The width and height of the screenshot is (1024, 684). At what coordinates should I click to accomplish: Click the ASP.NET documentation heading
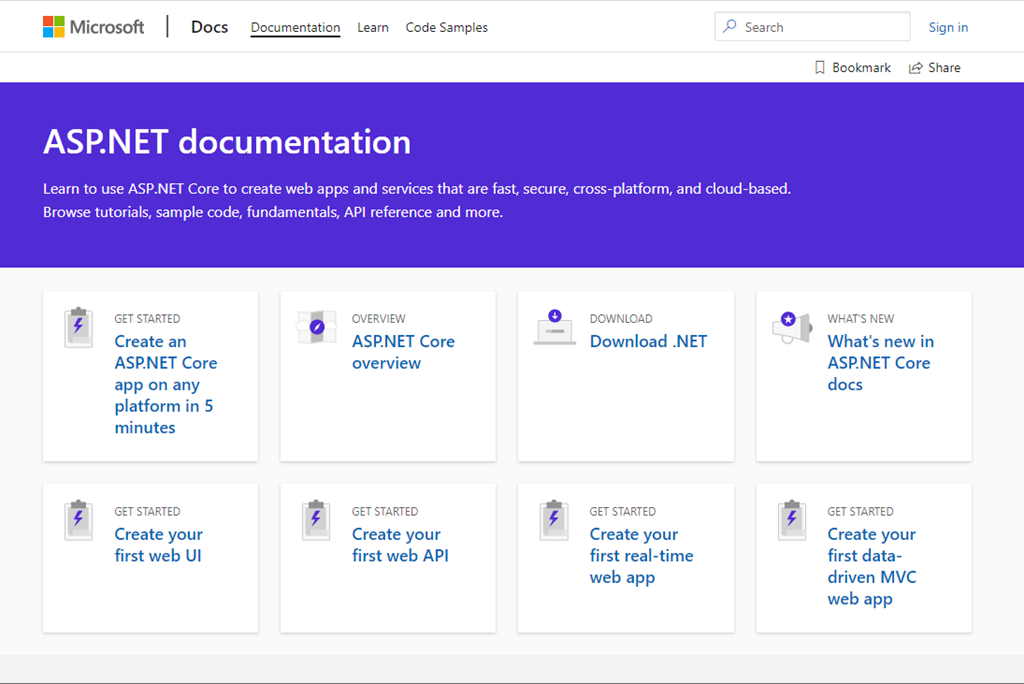[x=227, y=142]
